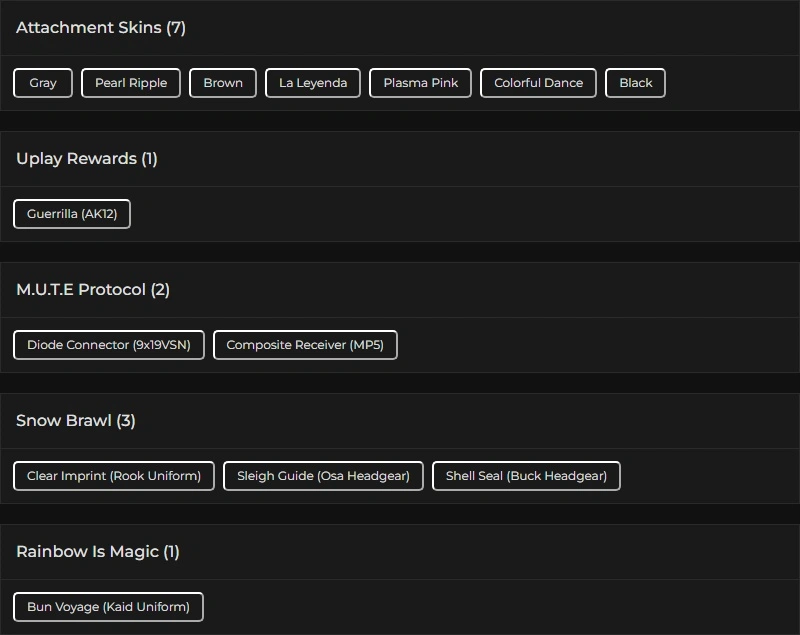Select Diode Connector (9x19VSN) item
Screen dimensions: 800x635
pos(109,345)
